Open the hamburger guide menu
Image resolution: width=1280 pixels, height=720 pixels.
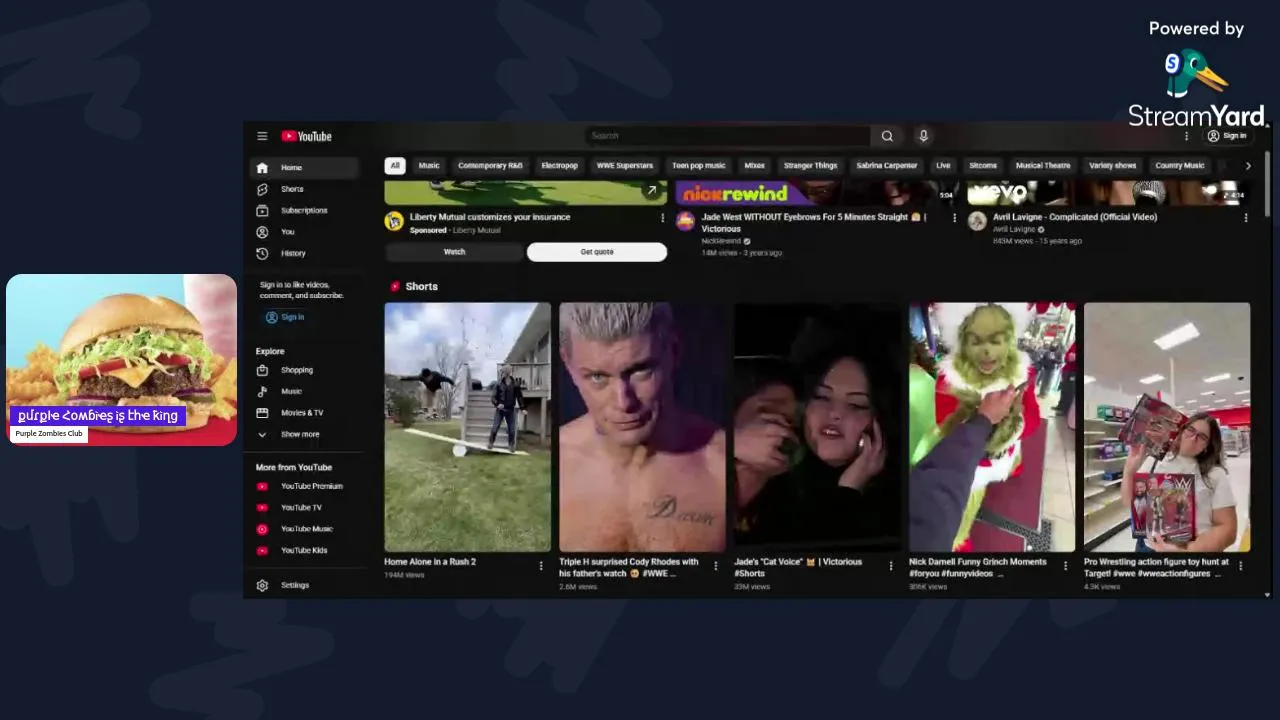(x=262, y=136)
